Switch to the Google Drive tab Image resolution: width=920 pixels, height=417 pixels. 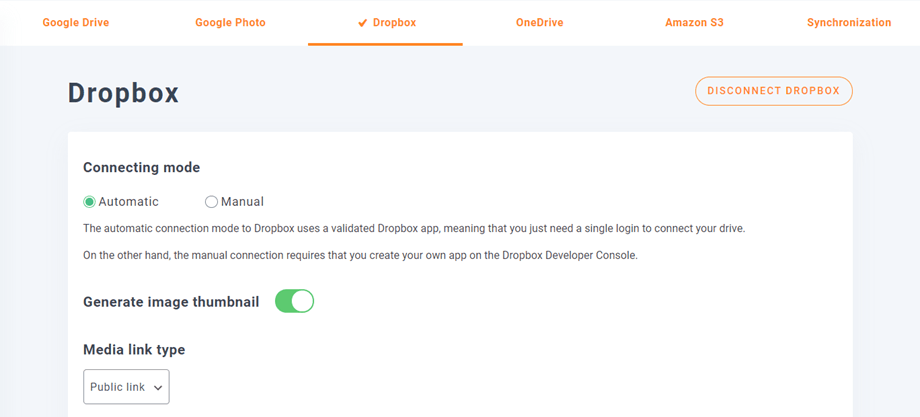click(76, 22)
